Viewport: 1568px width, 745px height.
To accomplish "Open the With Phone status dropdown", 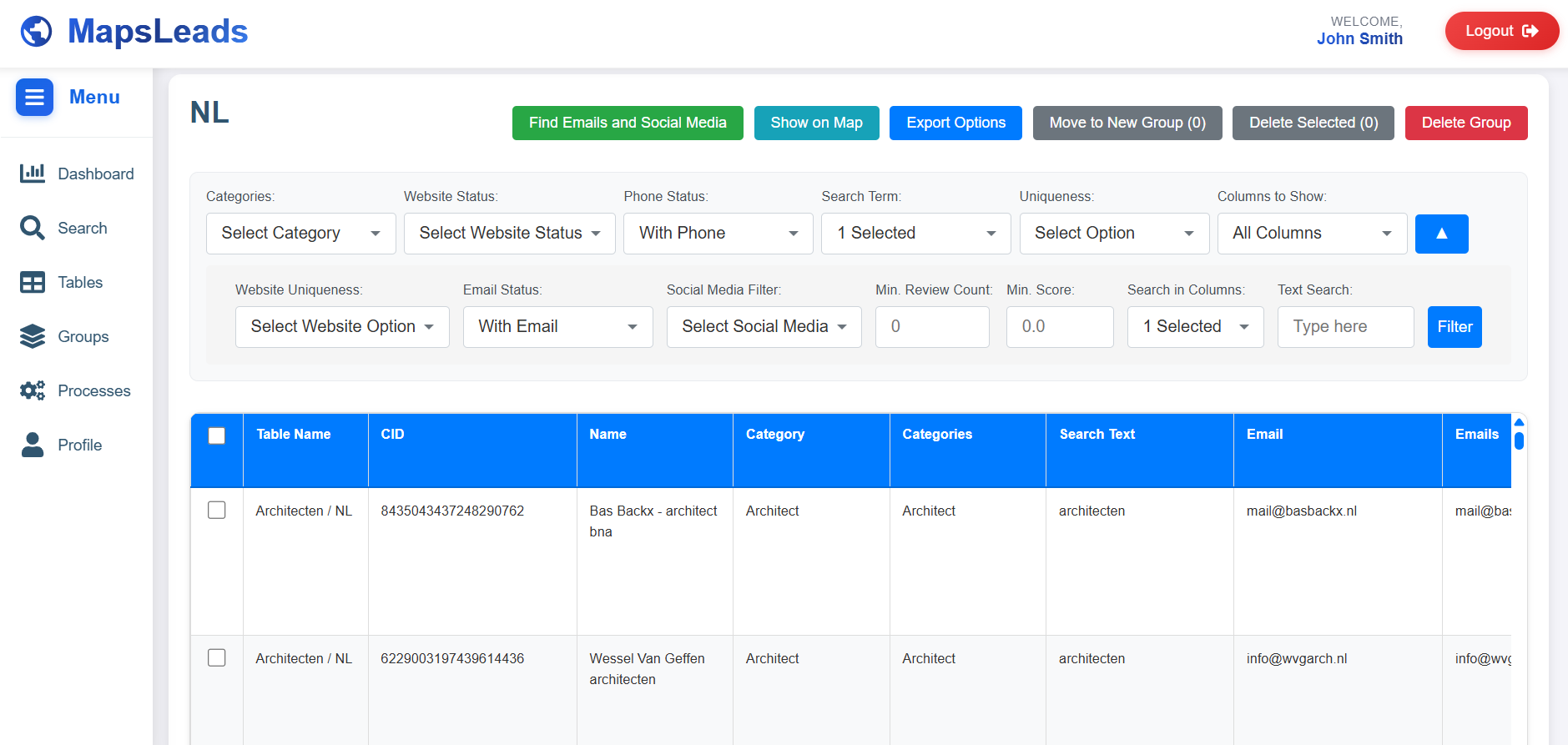I will (718, 234).
